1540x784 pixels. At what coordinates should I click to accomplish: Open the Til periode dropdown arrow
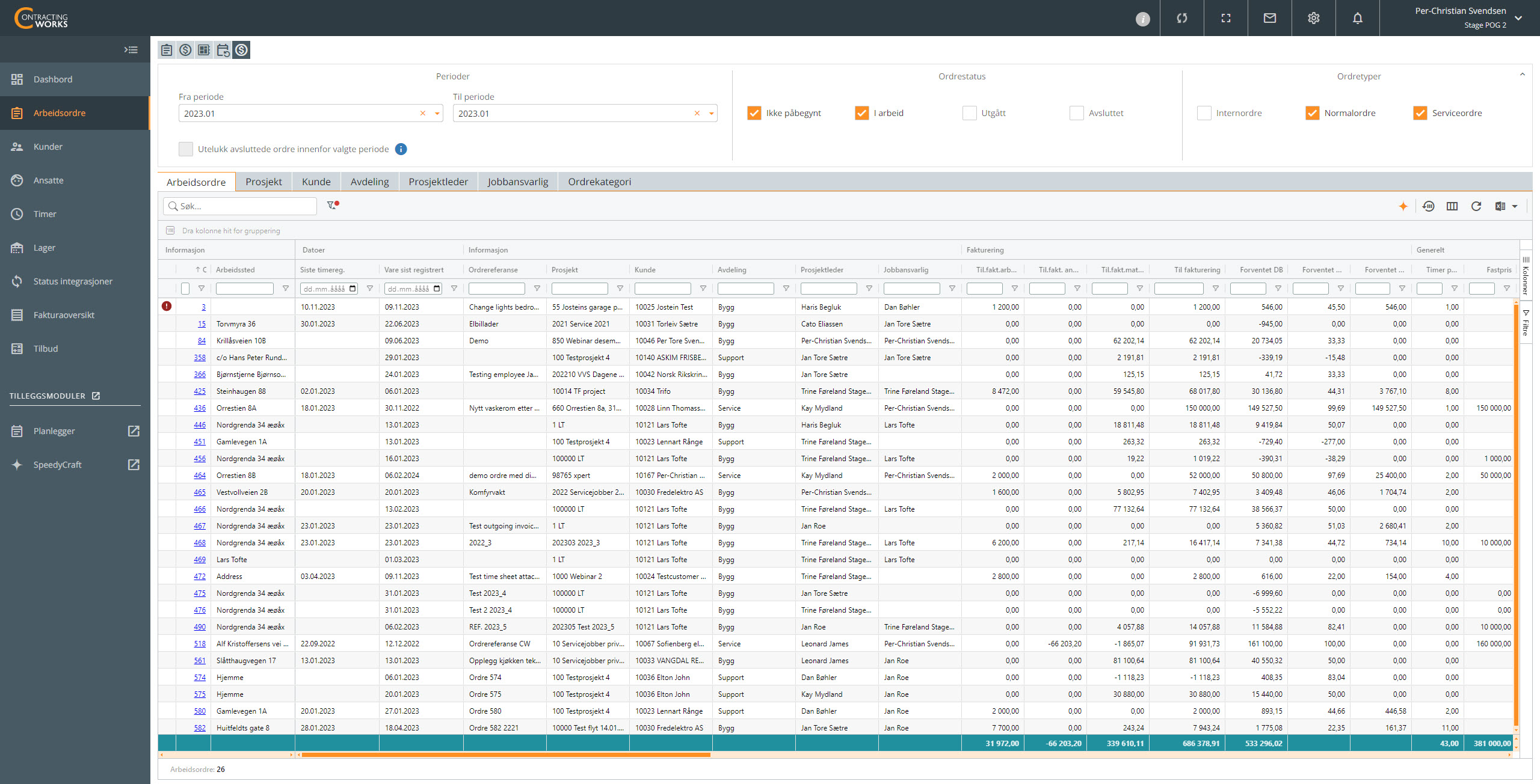712,113
